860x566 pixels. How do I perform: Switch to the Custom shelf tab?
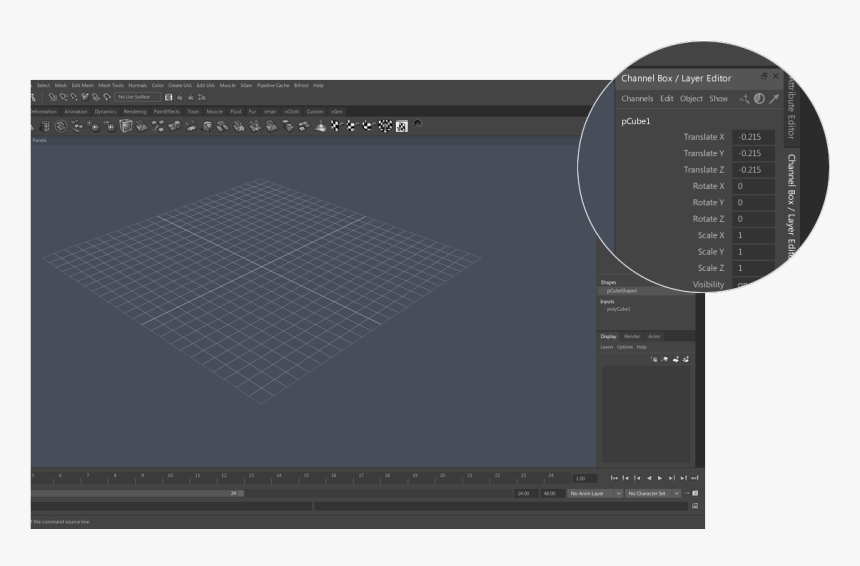coord(315,111)
